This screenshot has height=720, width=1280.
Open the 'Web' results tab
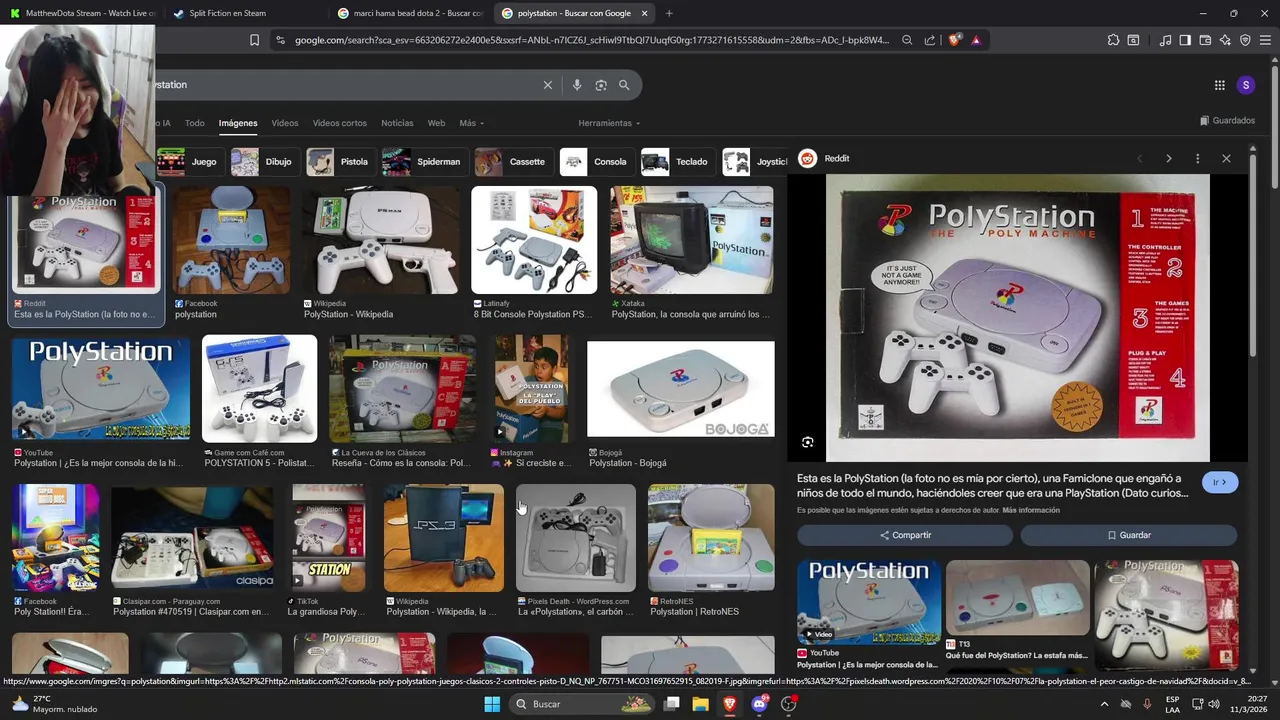[x=436, y=123]
